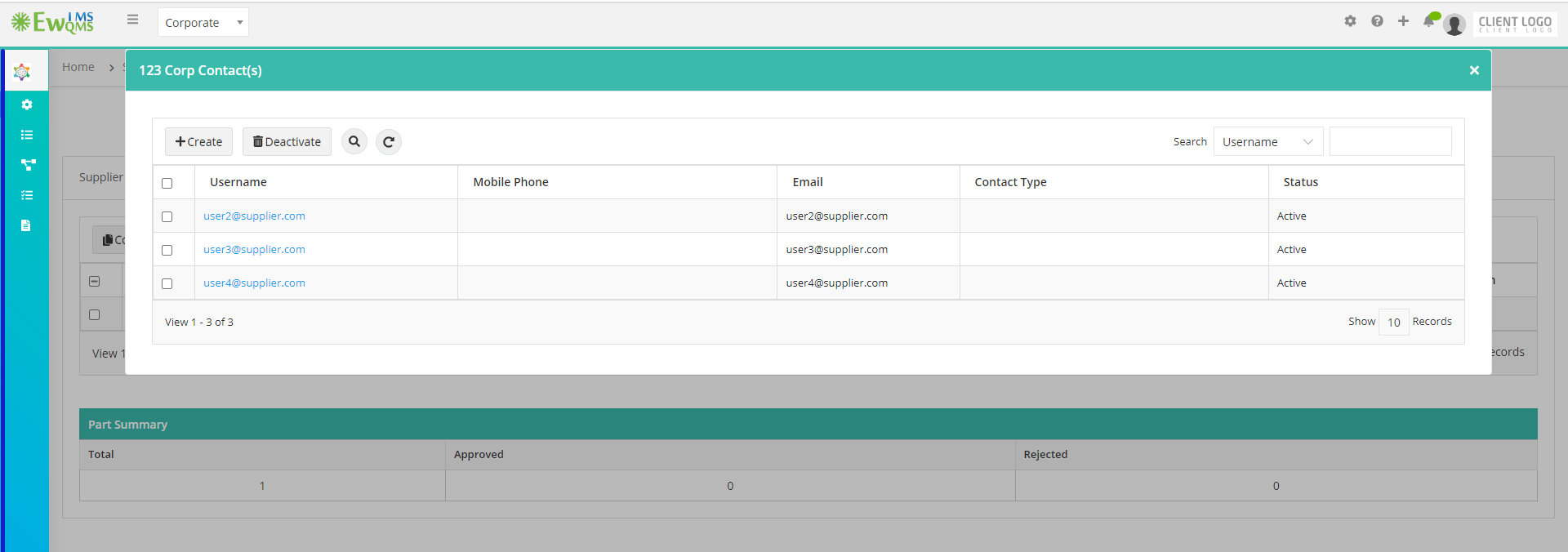
Task: Click the search text input field
Action: 1390,141
